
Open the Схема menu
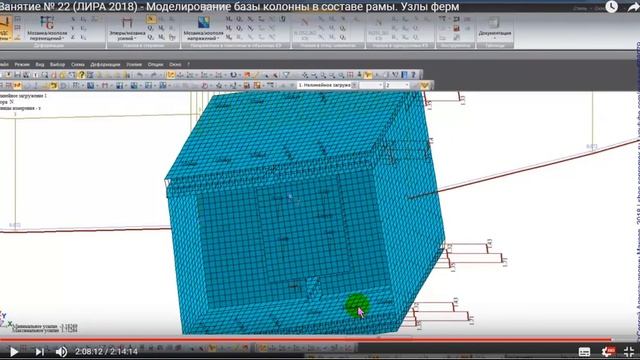coord(78,64)
